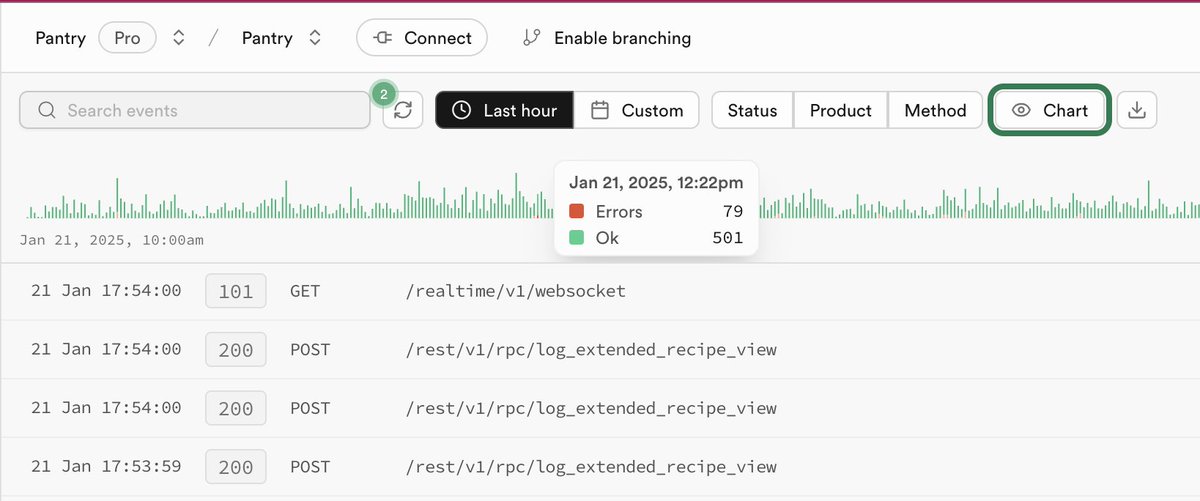Image resolution: width=1200 pixels, height=501 pixels.
Task: Click the GET method label
Action: pyautogui.click(x=304, y=292)
